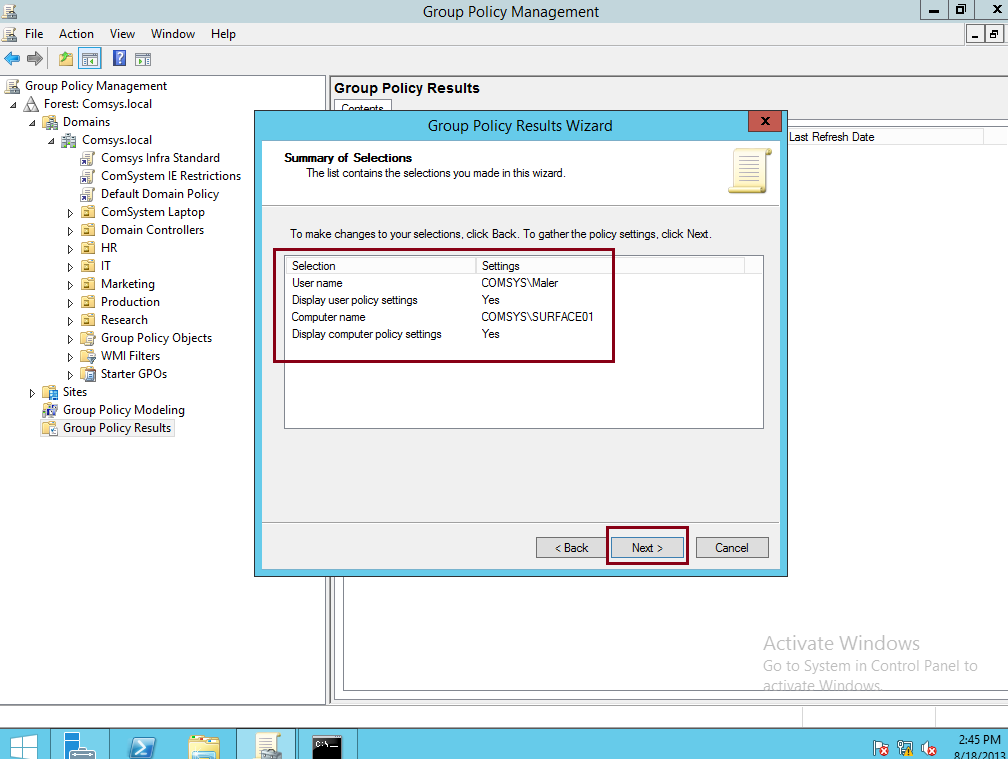Open the Windows Start button
Image resolution: width=1008 pixels, height=759 pixels.
pyautogui.click(x=24, y=746)
